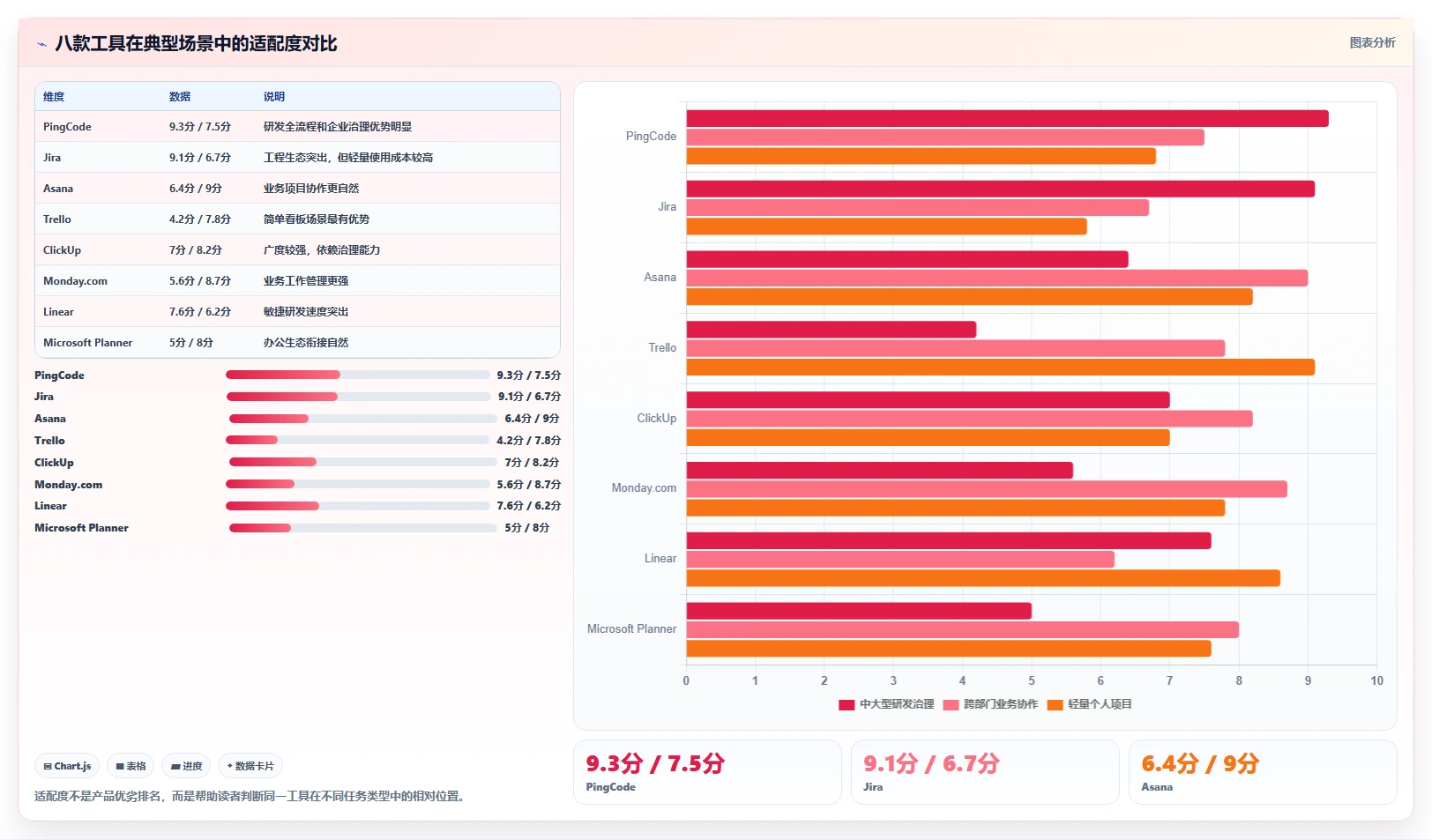The image size is (1432, 840).
Task: Click the Linear description 敏捷研发速度突出
Action: click(x=306, y=312)
